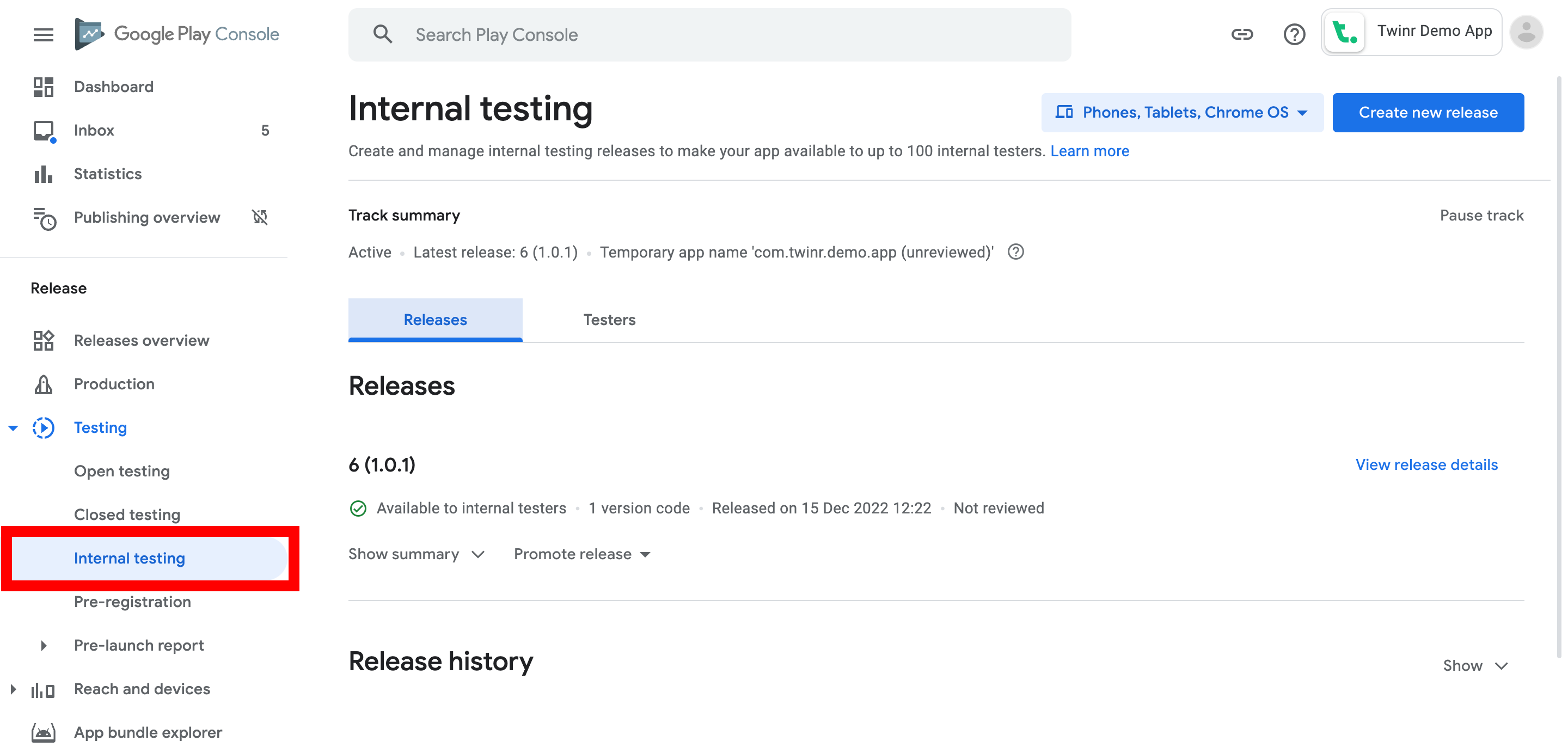Open the Promote release dropdown

coord(582,554)
